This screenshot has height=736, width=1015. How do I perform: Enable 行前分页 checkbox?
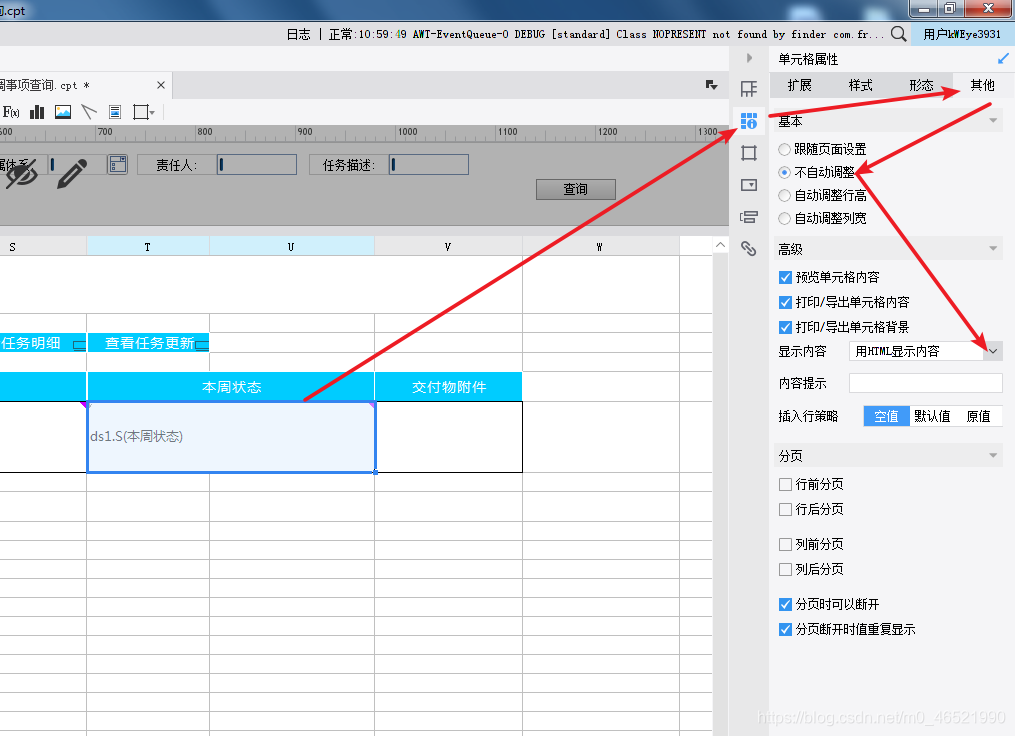(x=785, y=484)
